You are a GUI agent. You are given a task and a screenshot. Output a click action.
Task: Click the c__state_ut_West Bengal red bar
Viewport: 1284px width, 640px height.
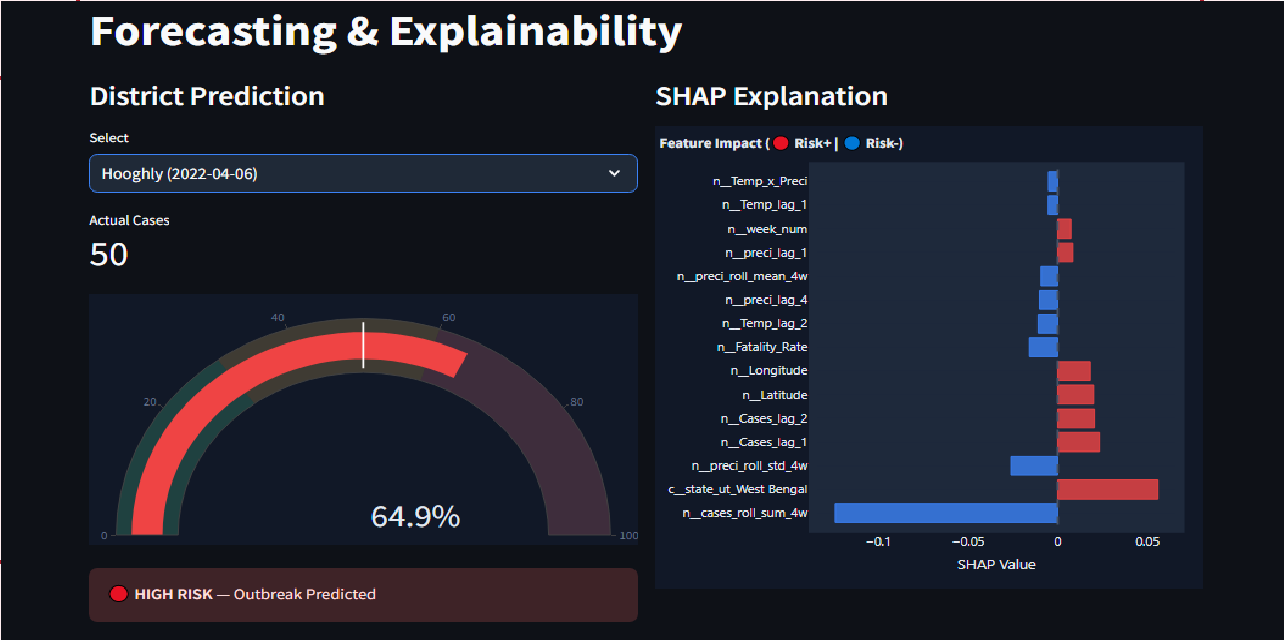[1107, 489]
